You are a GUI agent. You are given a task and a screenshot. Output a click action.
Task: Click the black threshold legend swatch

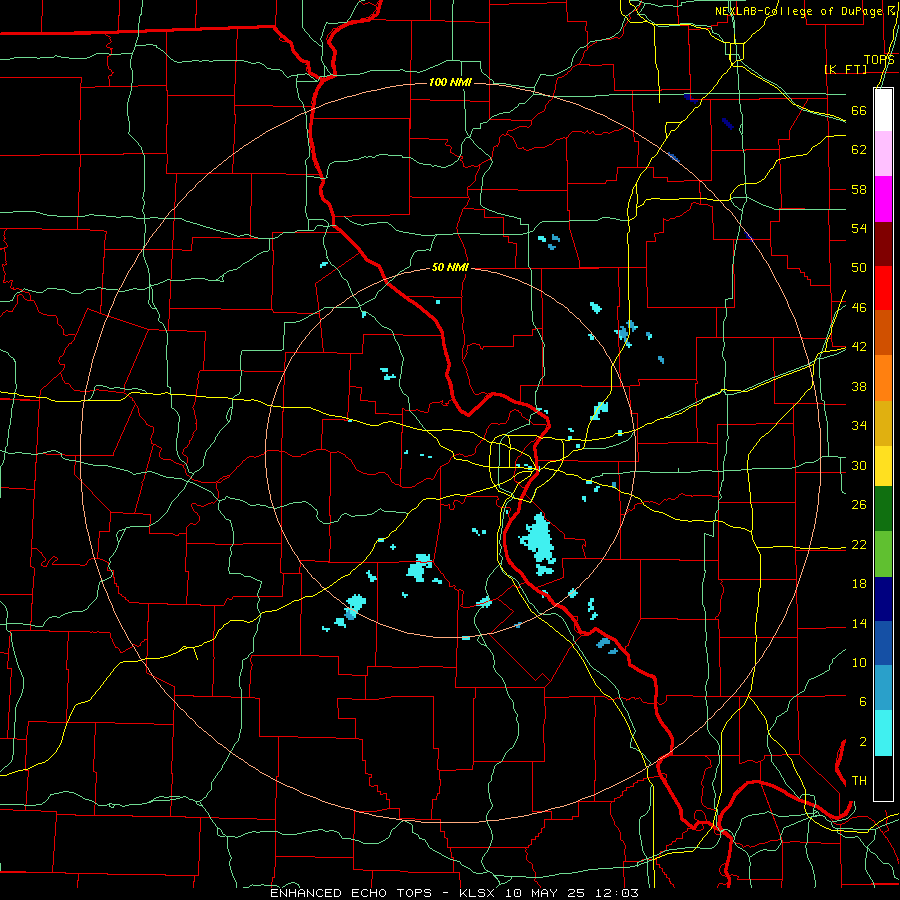click(883, 778)
